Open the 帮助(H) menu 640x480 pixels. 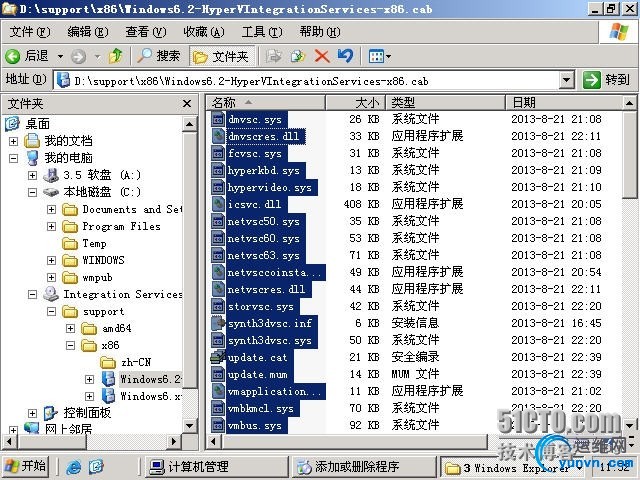pos(320,31)
